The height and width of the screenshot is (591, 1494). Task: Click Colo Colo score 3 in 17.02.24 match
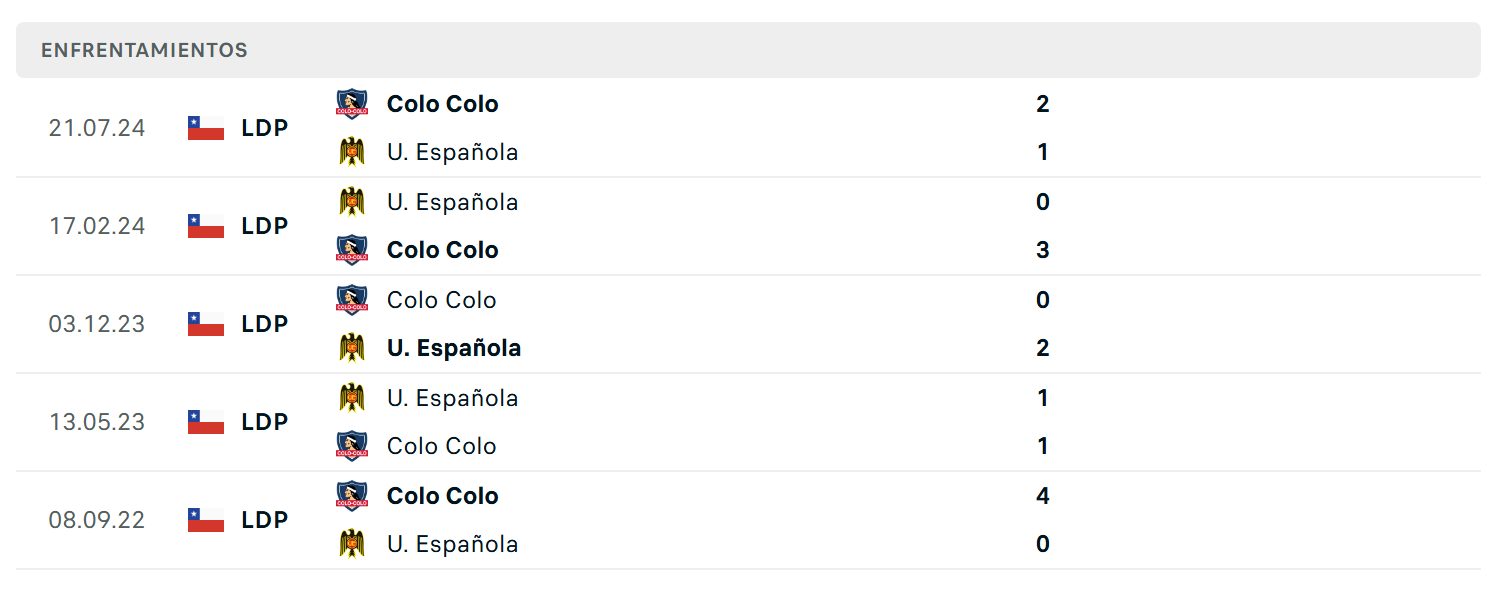[1043, 250]
